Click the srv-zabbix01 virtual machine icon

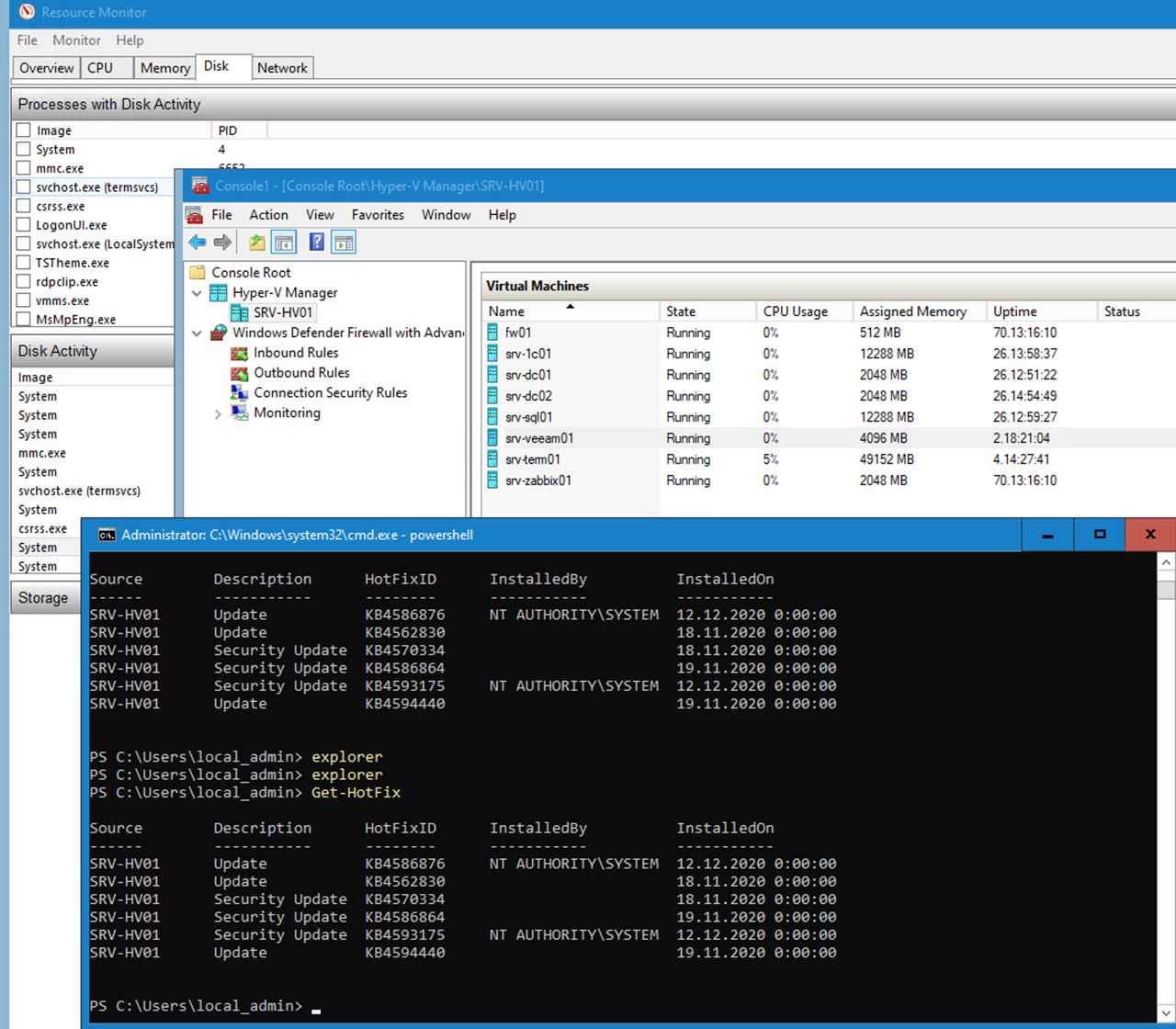(492, 481)
